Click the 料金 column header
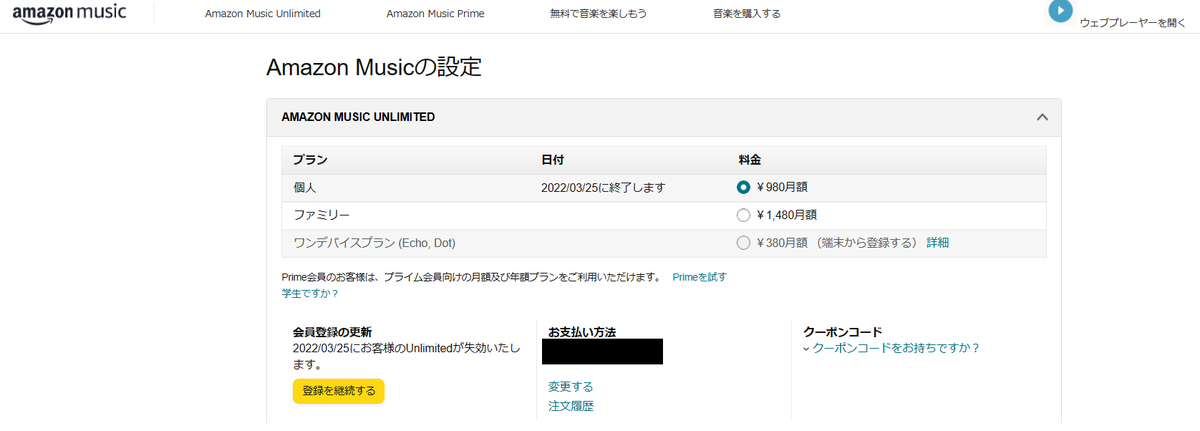Viewport: 1200px width, 431px height. [750, 160]
